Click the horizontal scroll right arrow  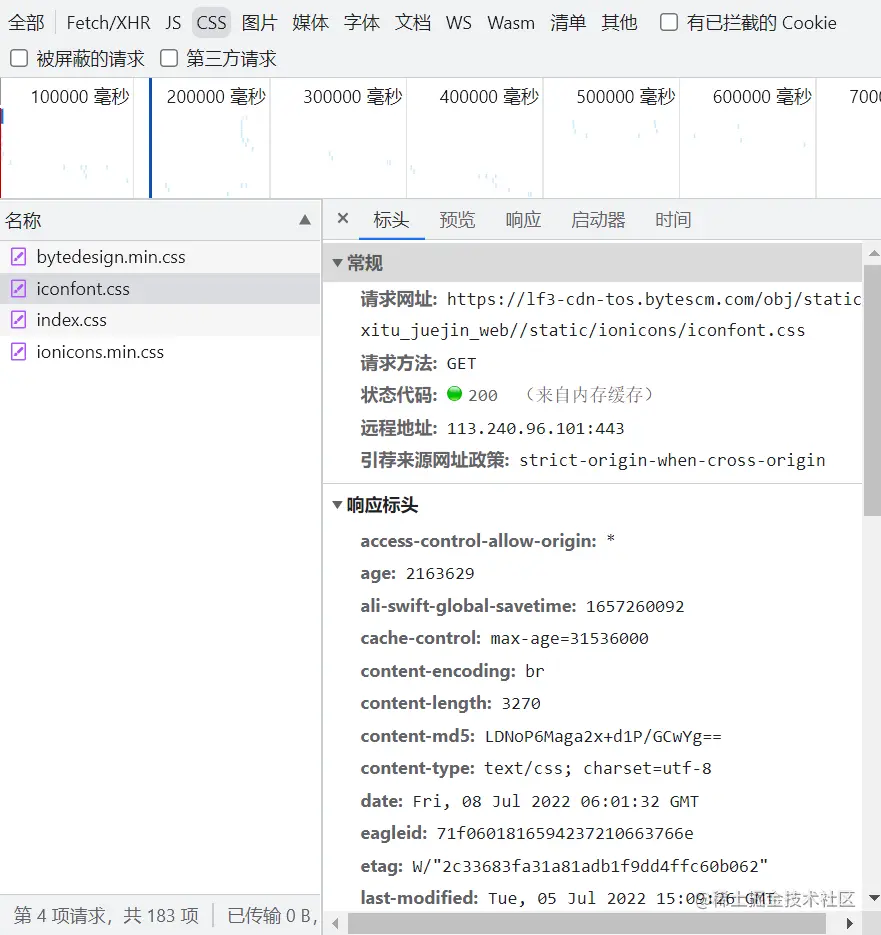pyautogui.click(x=849, y=924)
